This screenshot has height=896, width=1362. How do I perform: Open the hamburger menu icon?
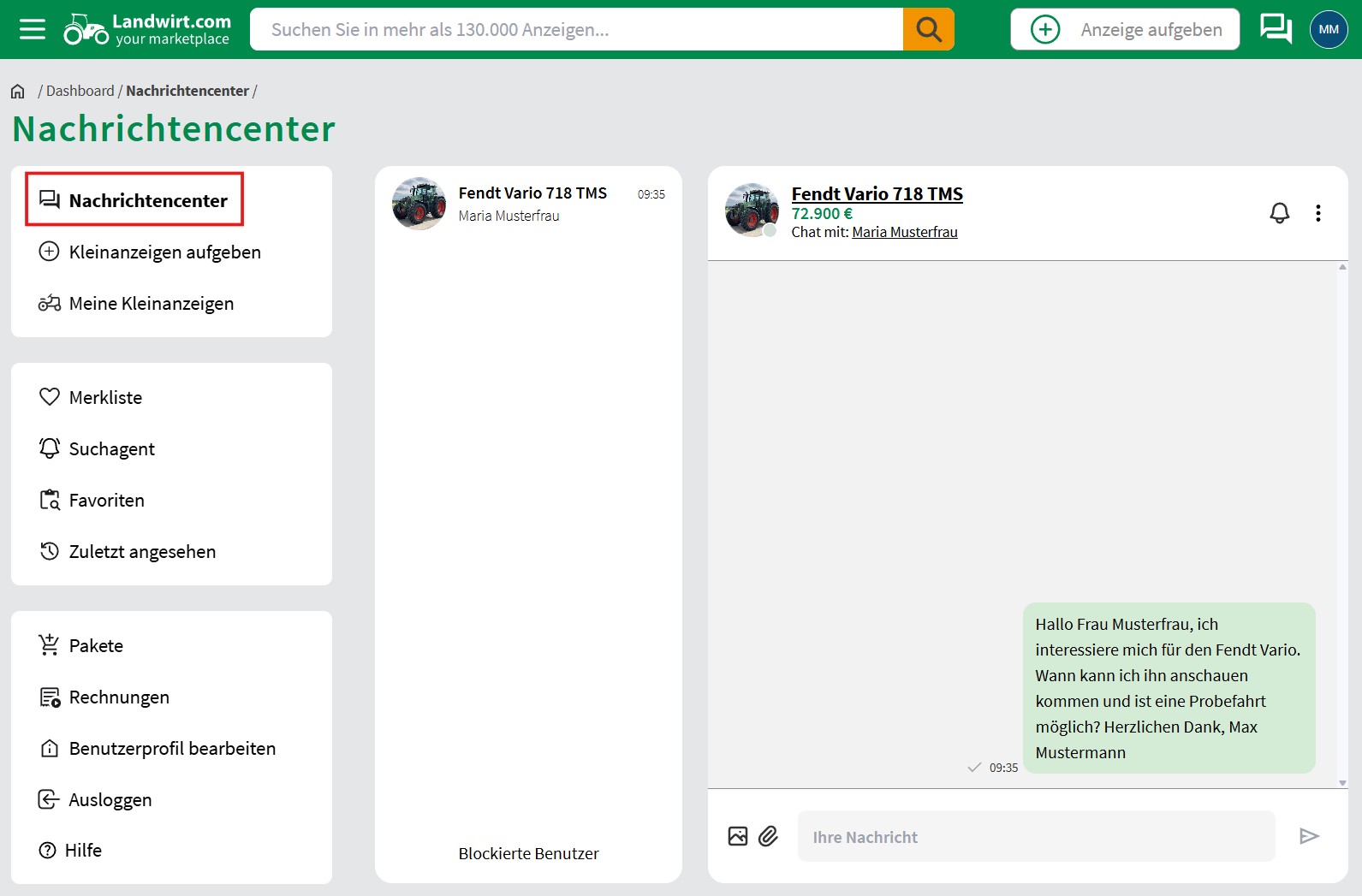[x=33, y=30]
